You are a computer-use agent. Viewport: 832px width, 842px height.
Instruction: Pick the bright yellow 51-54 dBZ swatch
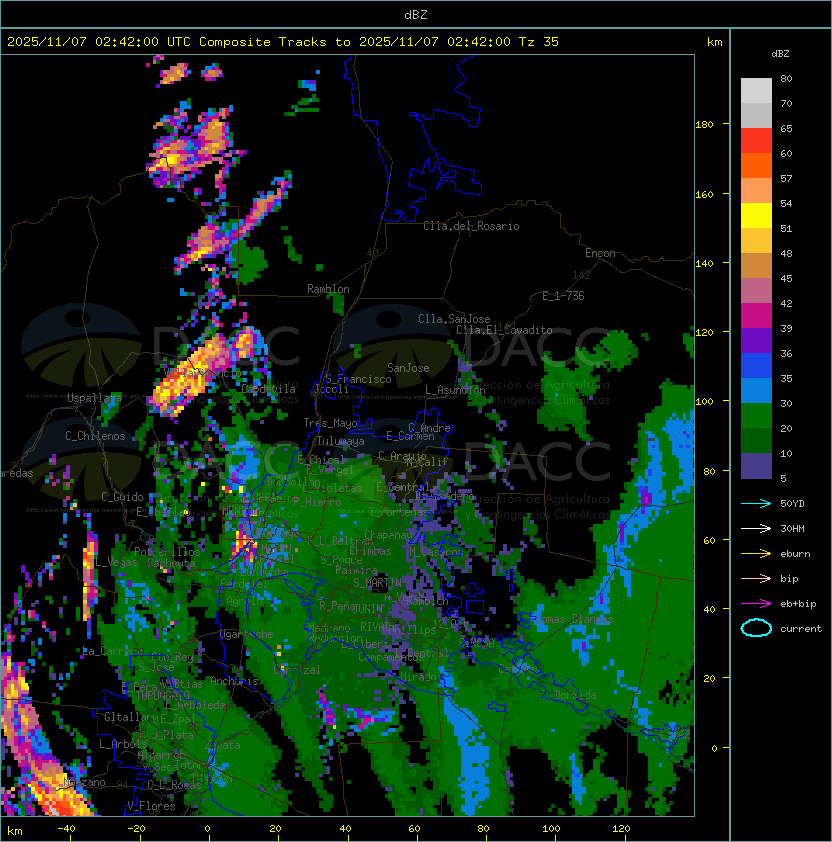click(x=756, y=216)
